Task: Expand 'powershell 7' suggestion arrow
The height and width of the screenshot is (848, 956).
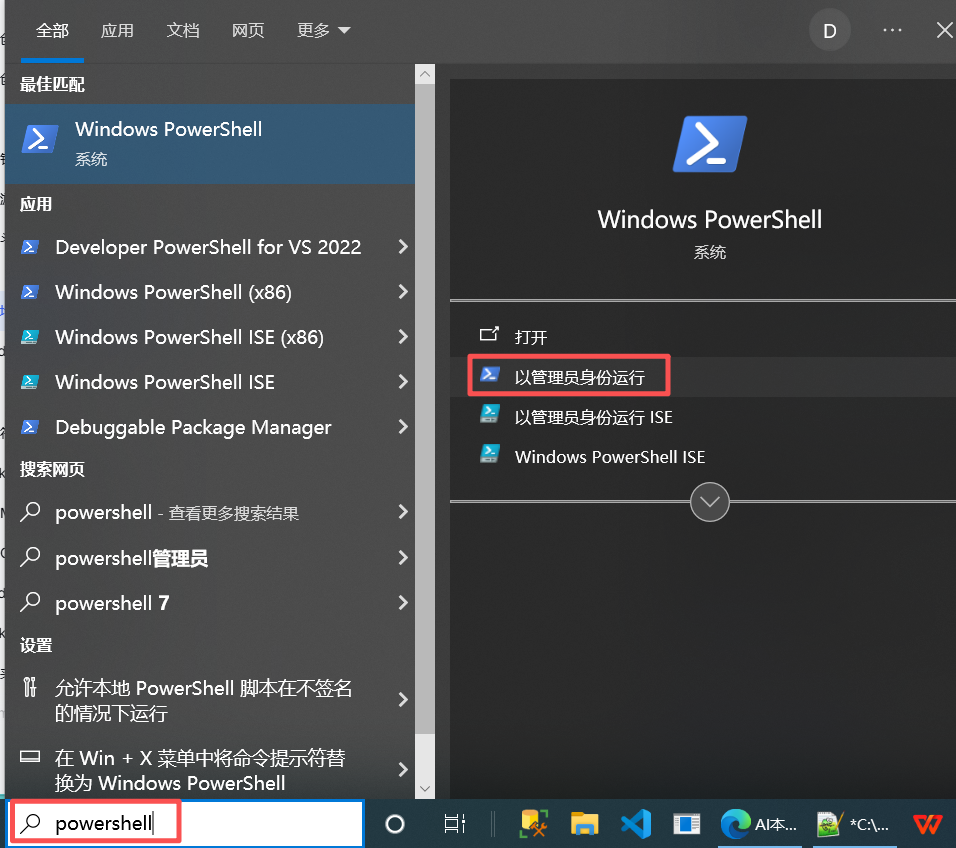Action: tap(403, 602)
